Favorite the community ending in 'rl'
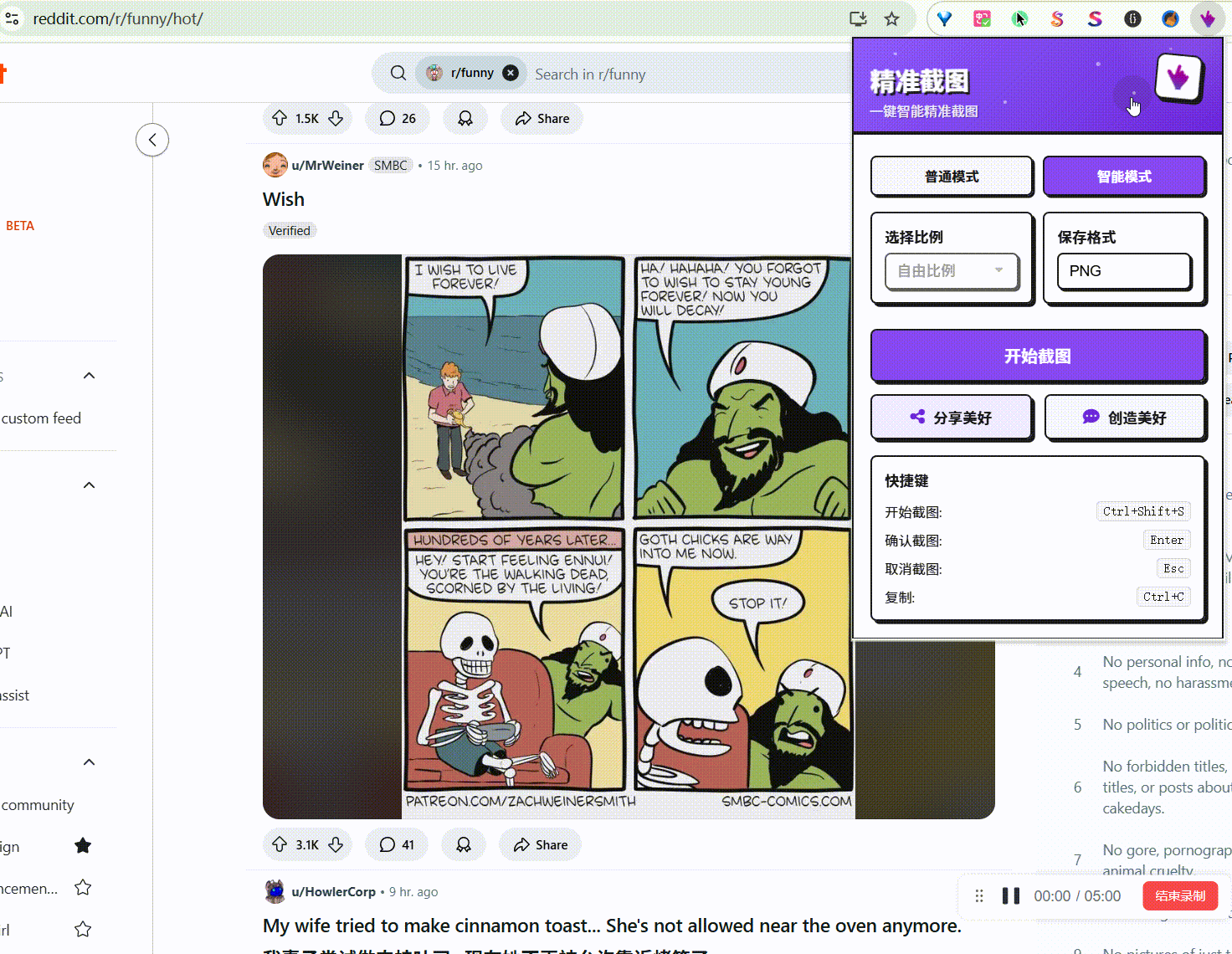 pyautogui.click(x=83, y=930)
